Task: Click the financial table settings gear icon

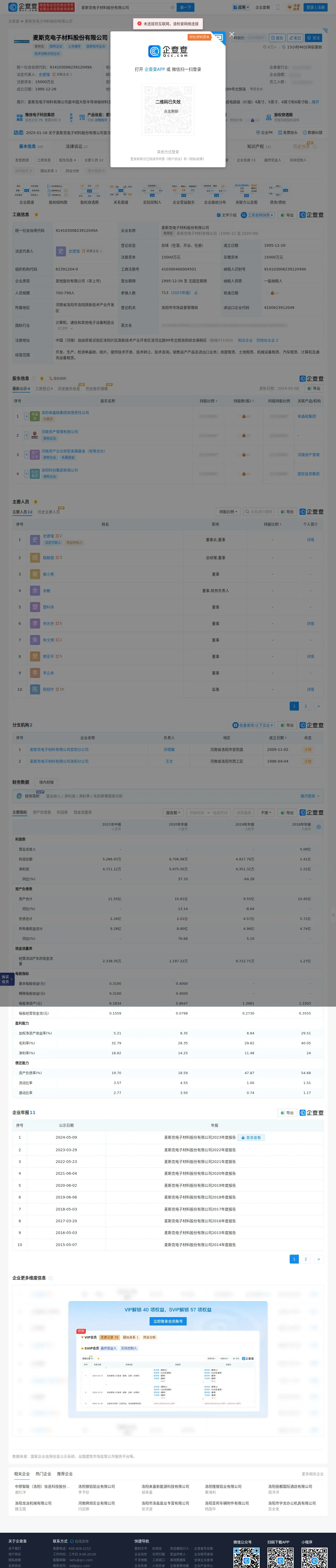Action: pyautogui.click(x=318, y=827)
